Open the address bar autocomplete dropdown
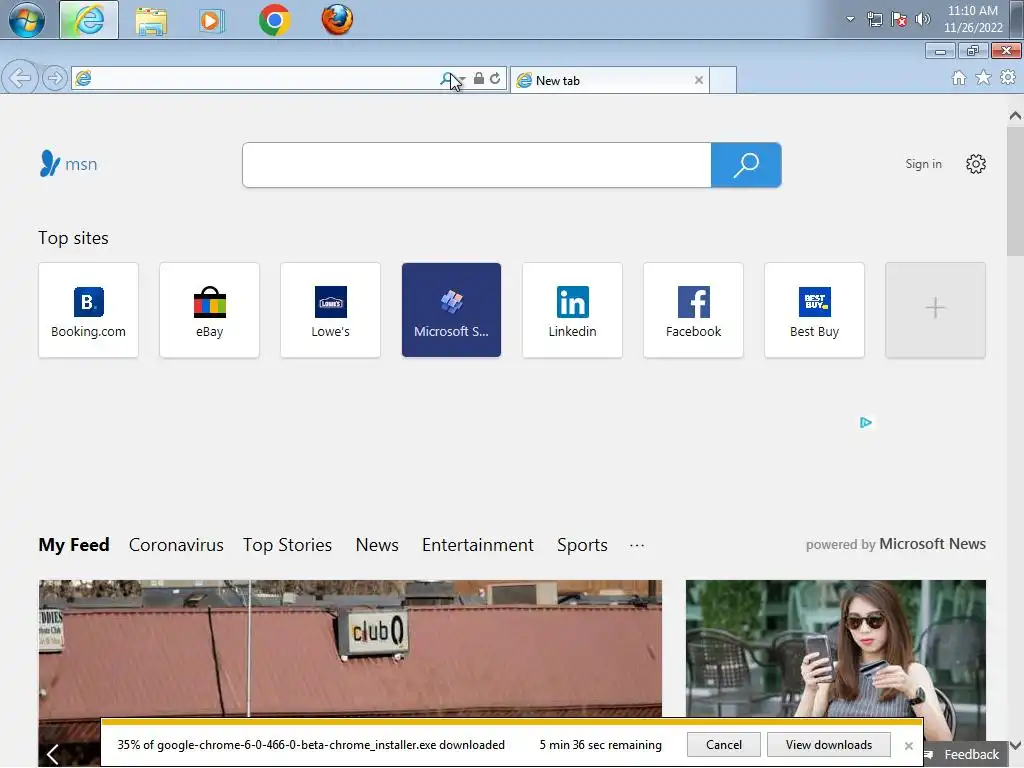1024x768 pixels. click(x=462, y=79)
